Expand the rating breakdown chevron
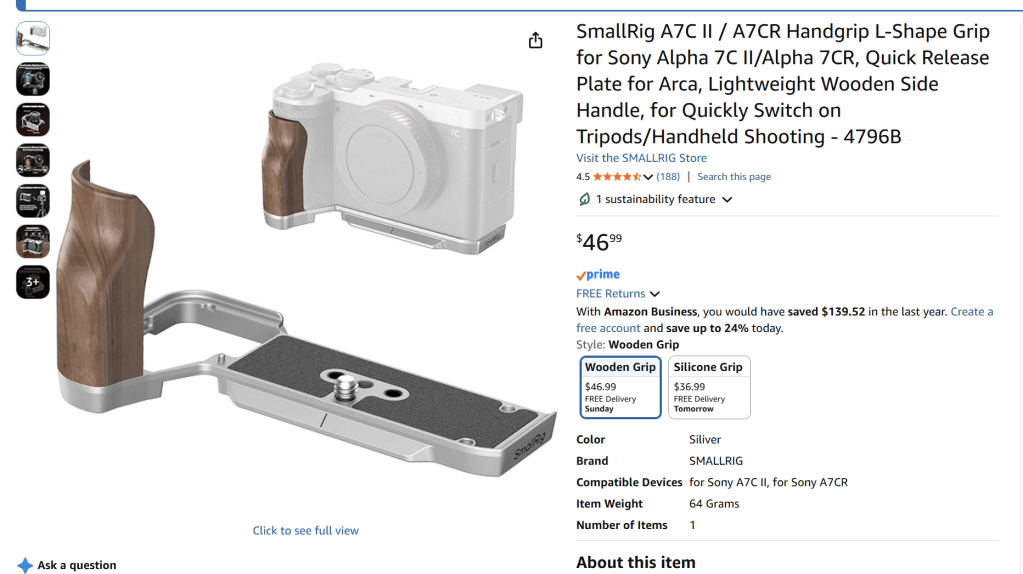The height and width of the screenshot is (574, 1023). [648, 177]
